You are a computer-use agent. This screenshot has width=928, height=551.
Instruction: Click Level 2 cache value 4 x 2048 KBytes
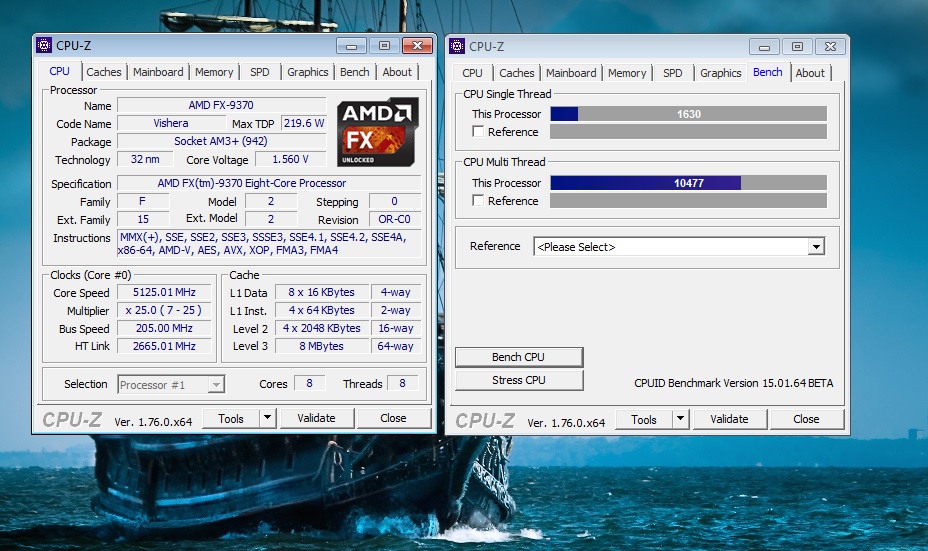coord(321,328)
